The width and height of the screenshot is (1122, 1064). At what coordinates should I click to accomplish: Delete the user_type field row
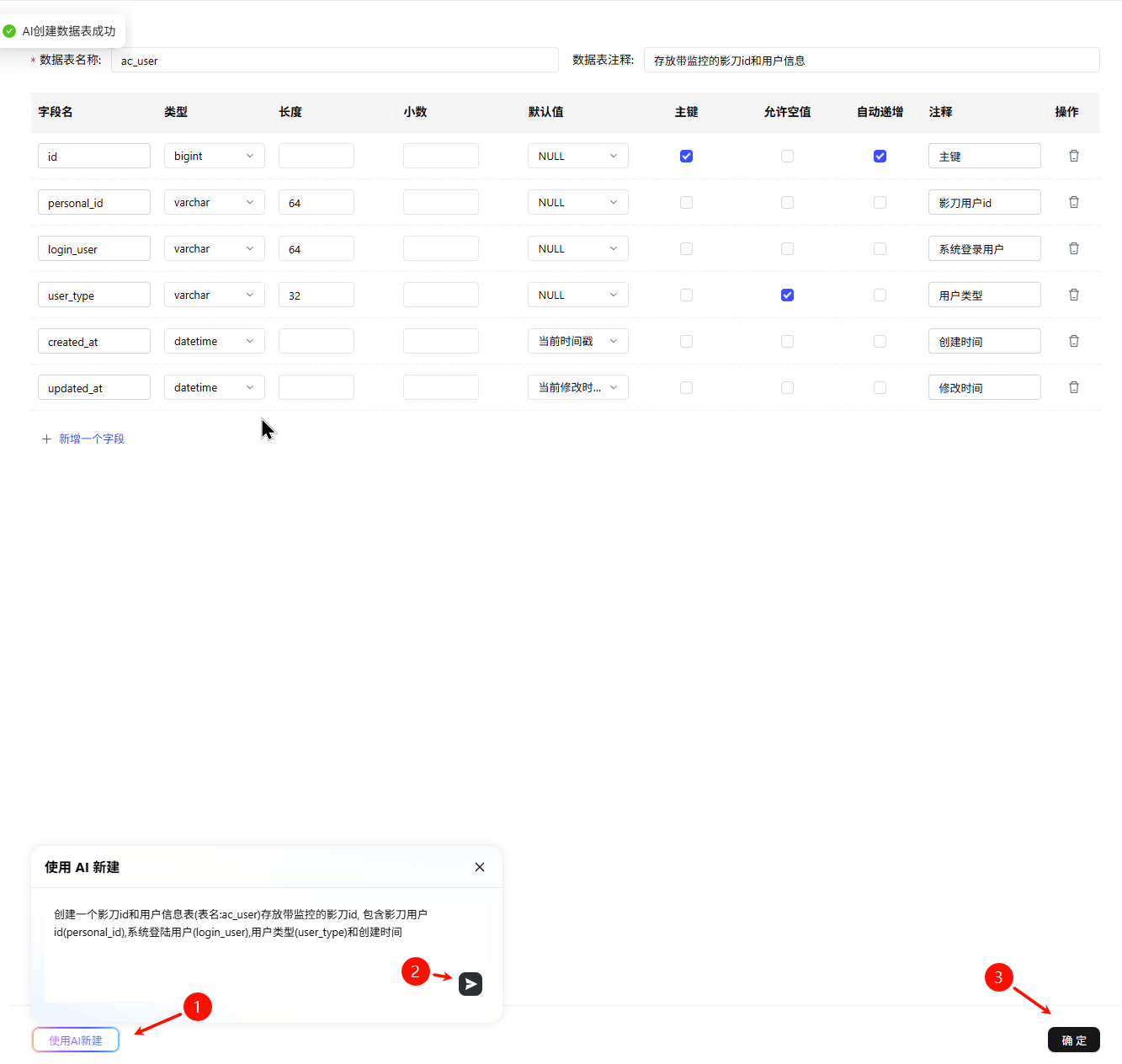coord(1074,295)
